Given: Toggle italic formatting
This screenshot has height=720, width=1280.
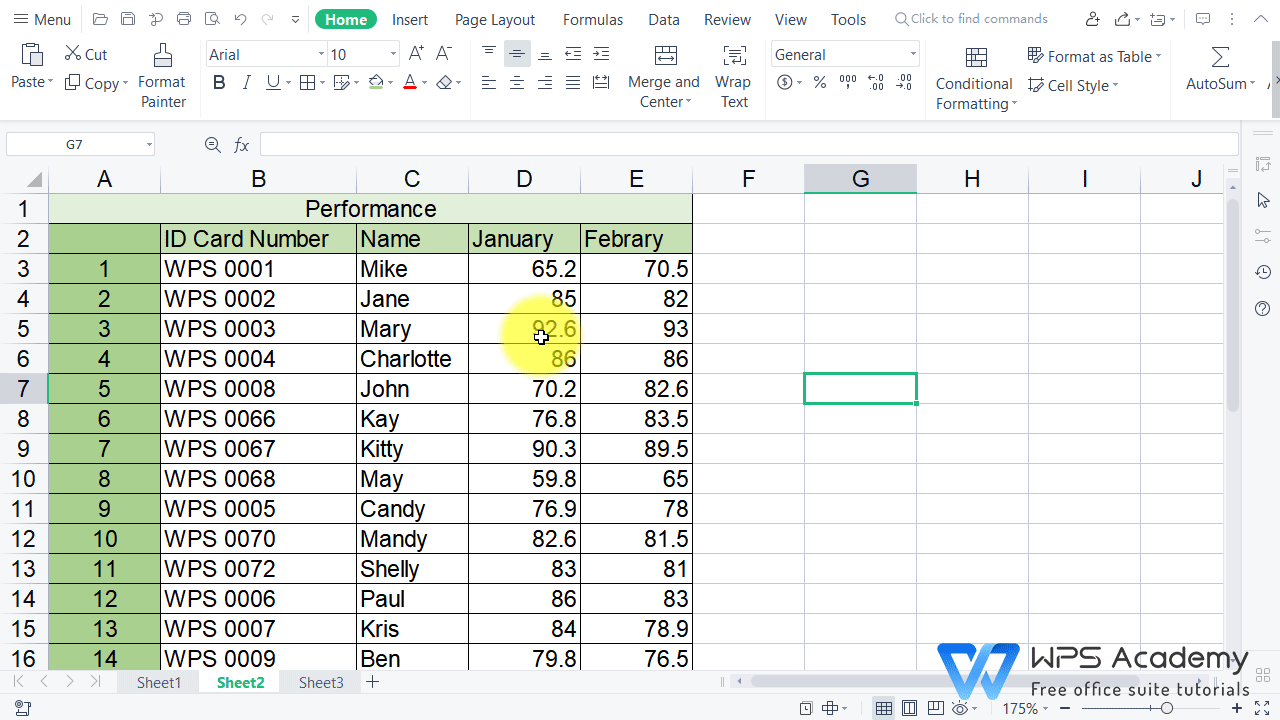Looking at the screenshot, I should pos(246,82).
